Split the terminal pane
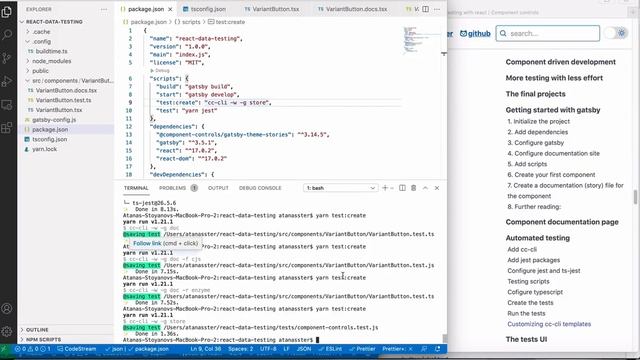Viewport: 640px width, 360px height. 402,188
